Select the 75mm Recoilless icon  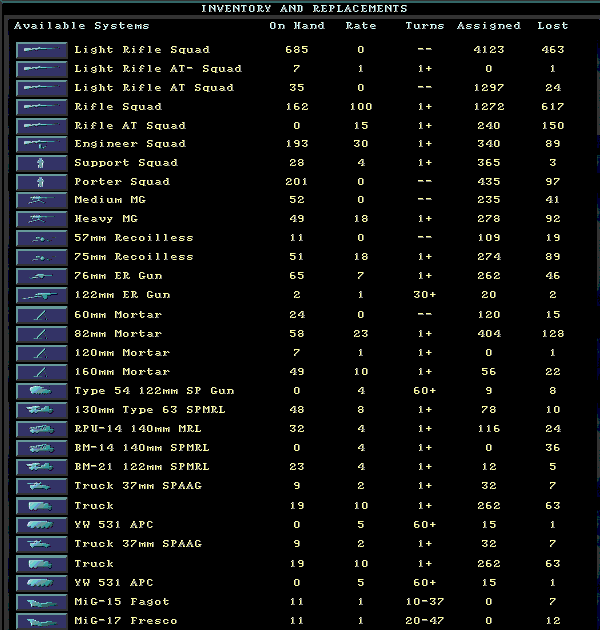[42, 257]
